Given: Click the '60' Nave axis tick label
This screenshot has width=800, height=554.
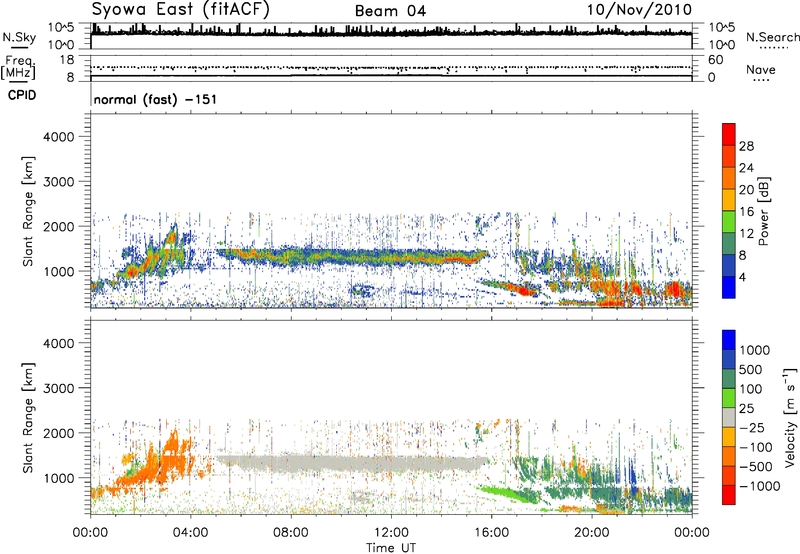Looking at the screenshot, I should [715, 60].
